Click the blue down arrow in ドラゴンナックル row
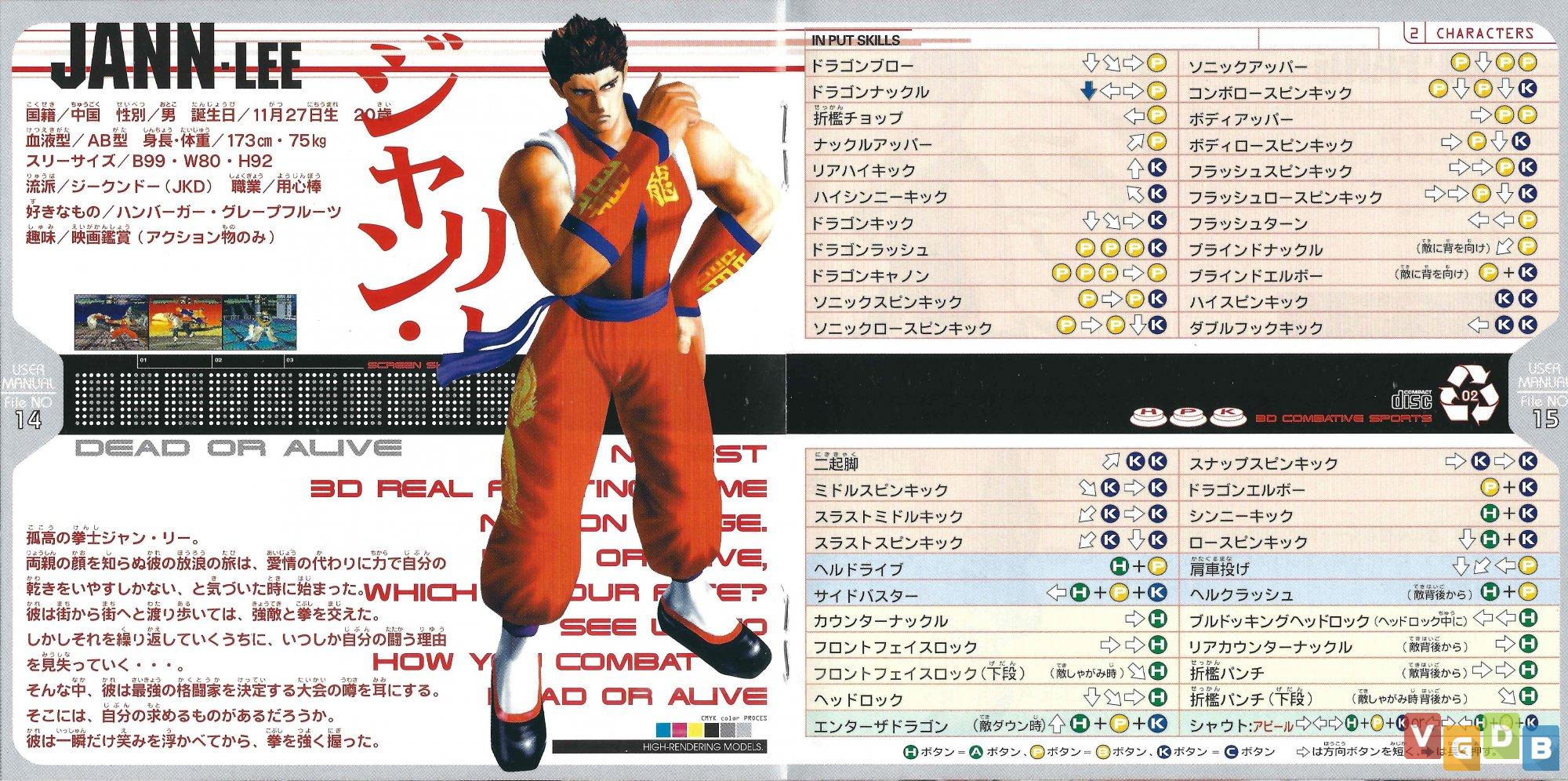Image resolution: width=1568 pixels, height=781 pixels. [1087, 91]
